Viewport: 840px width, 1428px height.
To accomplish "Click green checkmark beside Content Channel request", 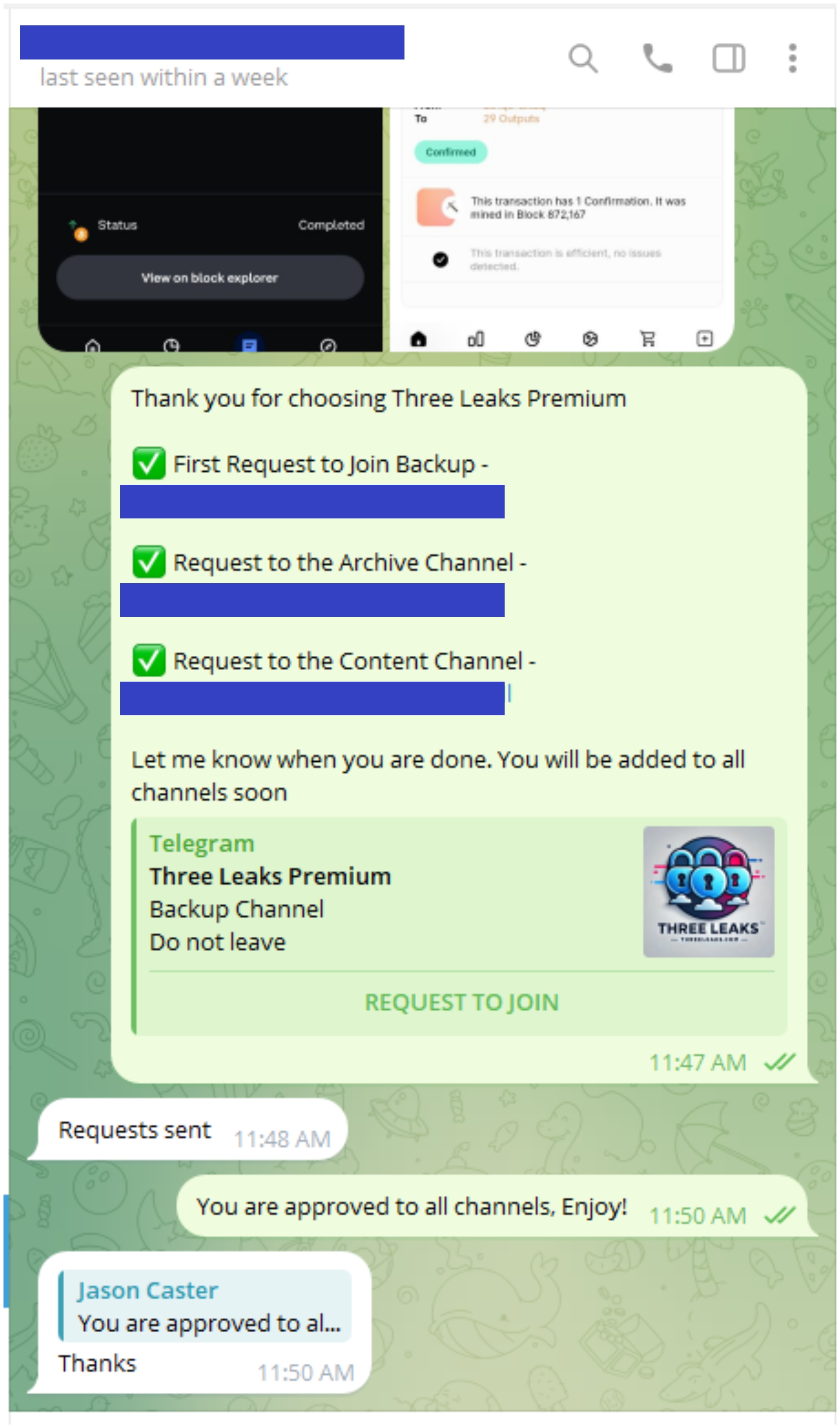I will tap(149, 661).
